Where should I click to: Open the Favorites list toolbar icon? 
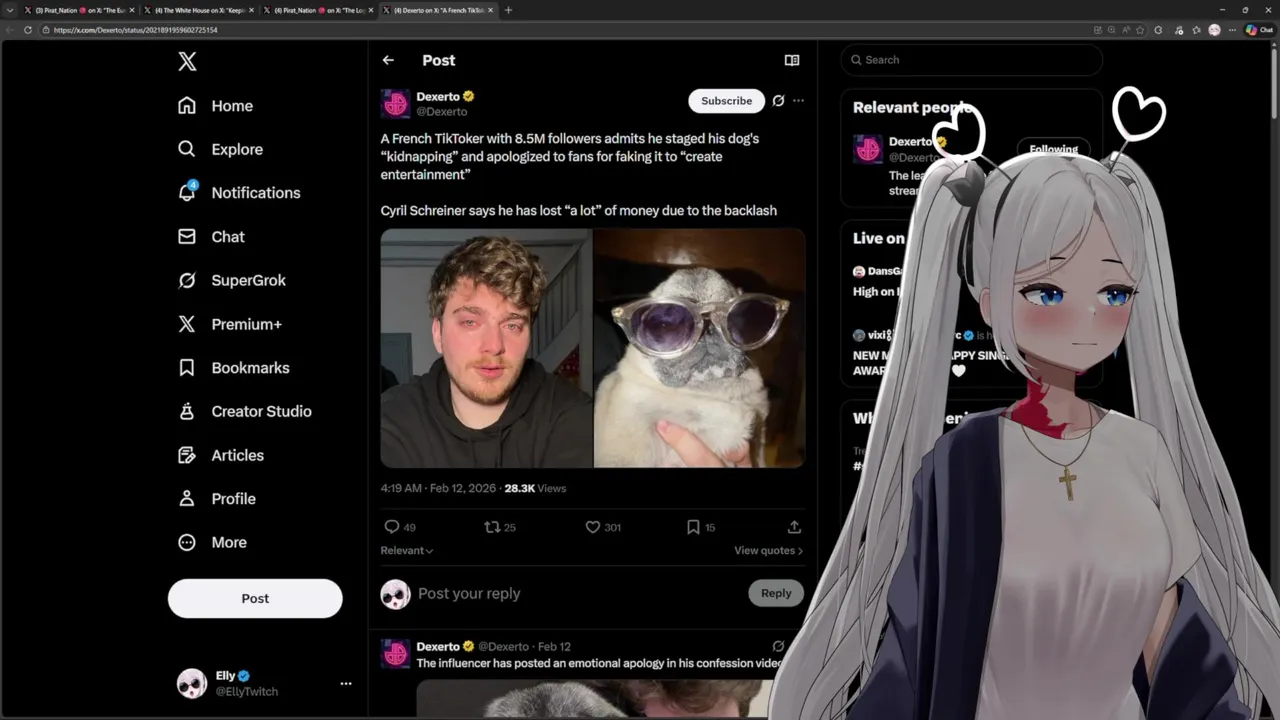(1196, 30)
